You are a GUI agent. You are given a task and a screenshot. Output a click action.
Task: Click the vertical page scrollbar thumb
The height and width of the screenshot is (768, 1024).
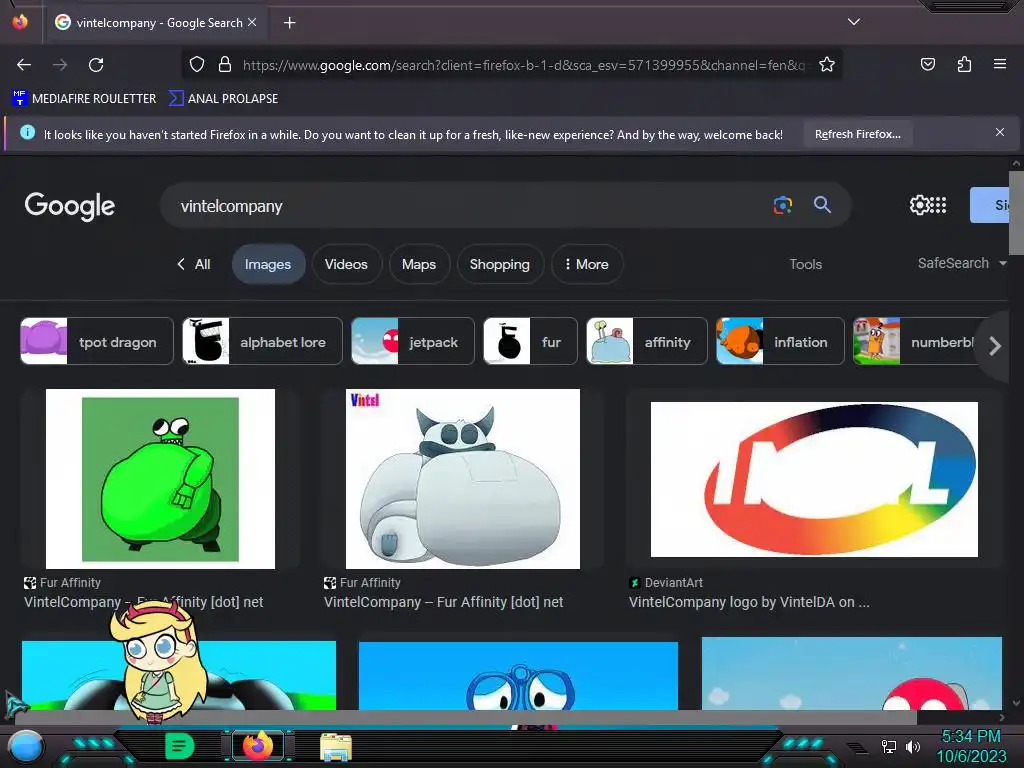[1016, 213]
